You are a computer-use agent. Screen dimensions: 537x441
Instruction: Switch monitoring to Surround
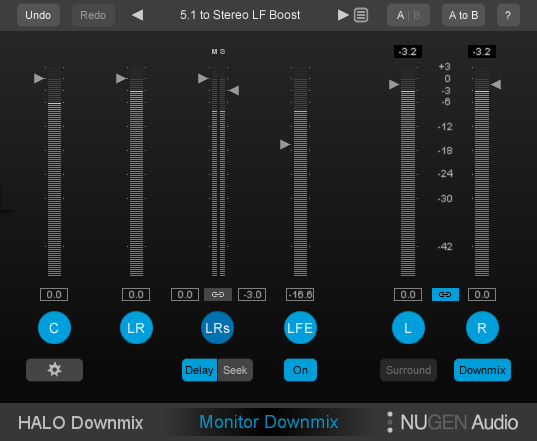pos(409,370)
